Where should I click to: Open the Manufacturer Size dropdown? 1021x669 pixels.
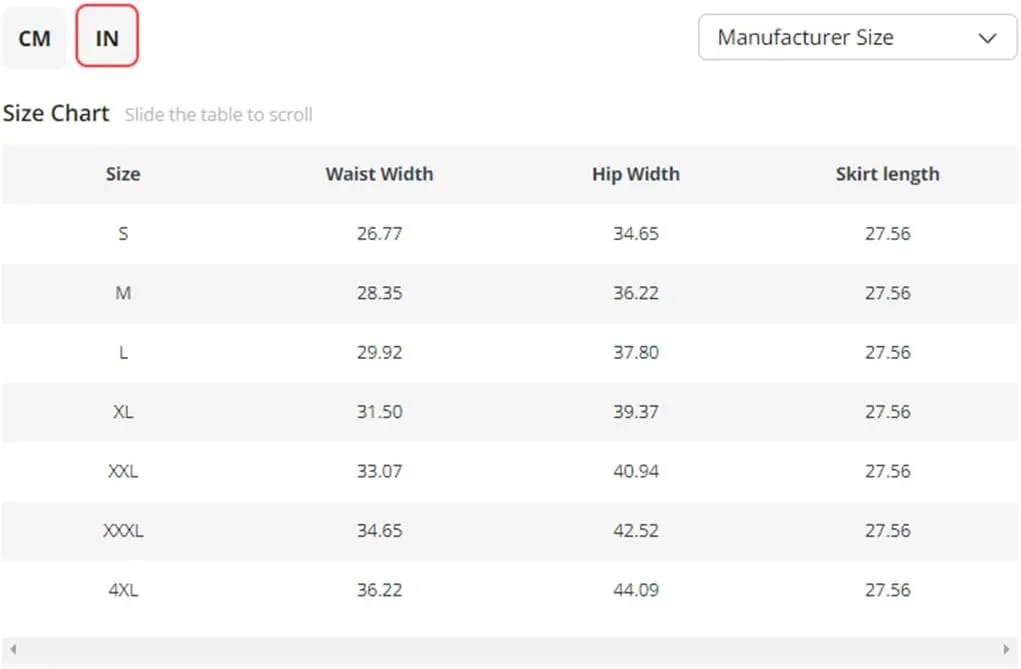[x=857, y=37]
